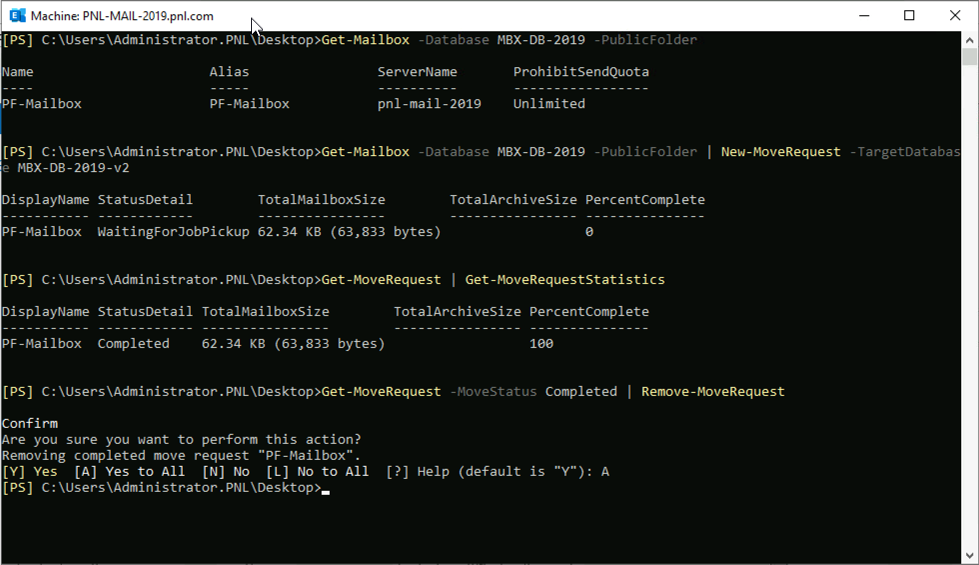Click the Completed status detail value
The image size is (979, 565).
pyautogui.click(x=133, y=344)
